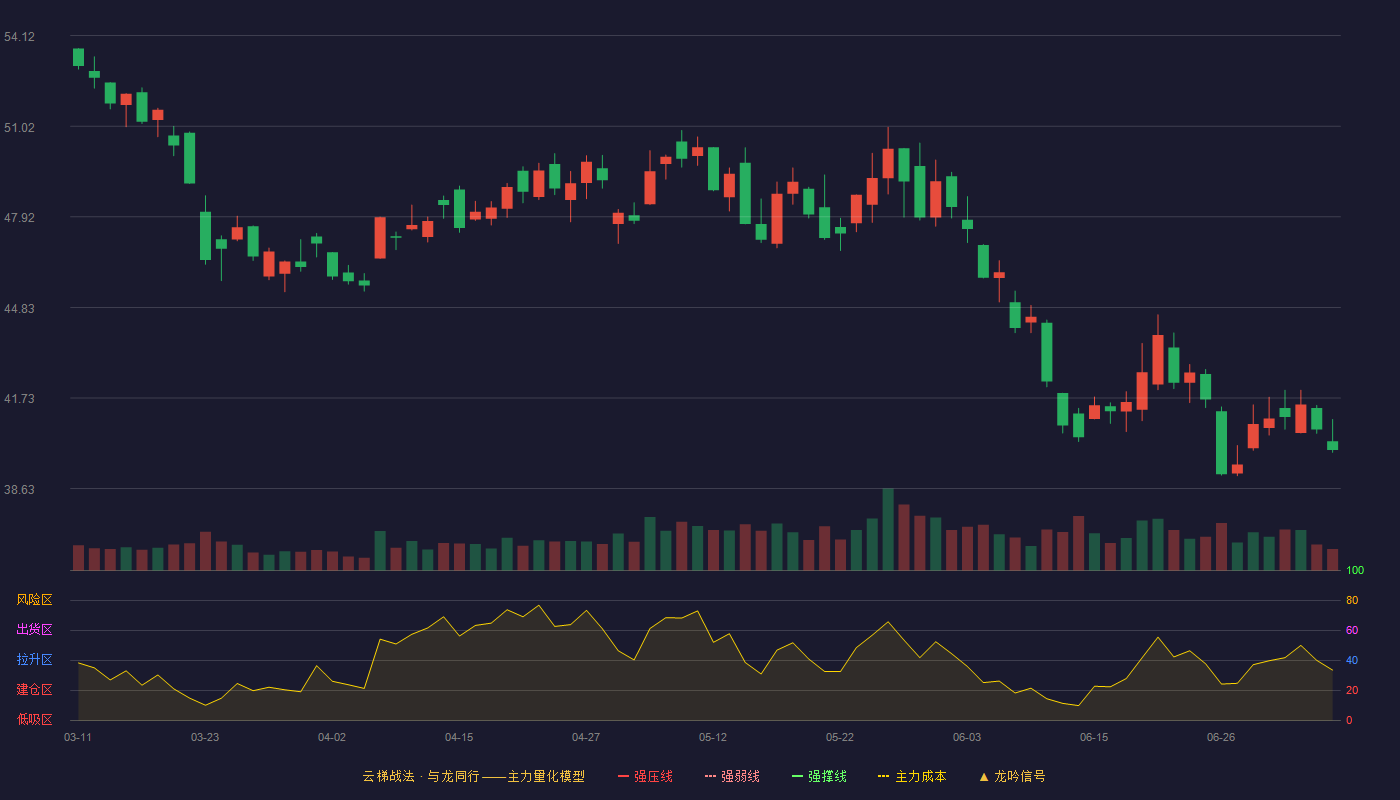This screenshot has width=1400, height=800.
Task: Click the 05-12 date label
Action: coord(713,737)
